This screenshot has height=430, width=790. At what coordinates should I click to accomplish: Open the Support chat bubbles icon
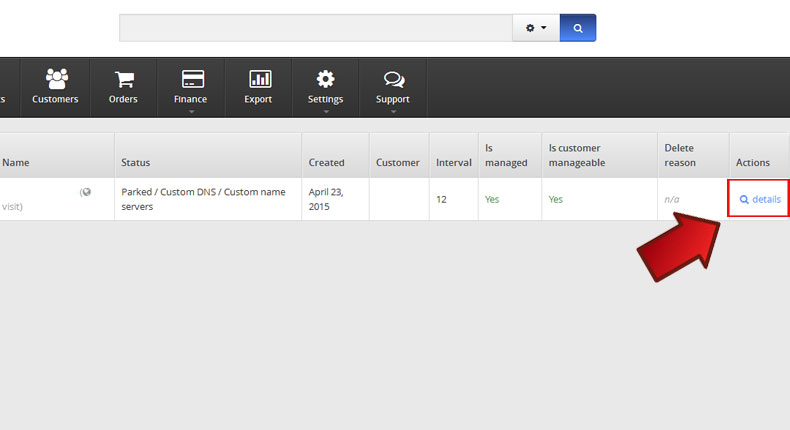click(x=393, y=79)
